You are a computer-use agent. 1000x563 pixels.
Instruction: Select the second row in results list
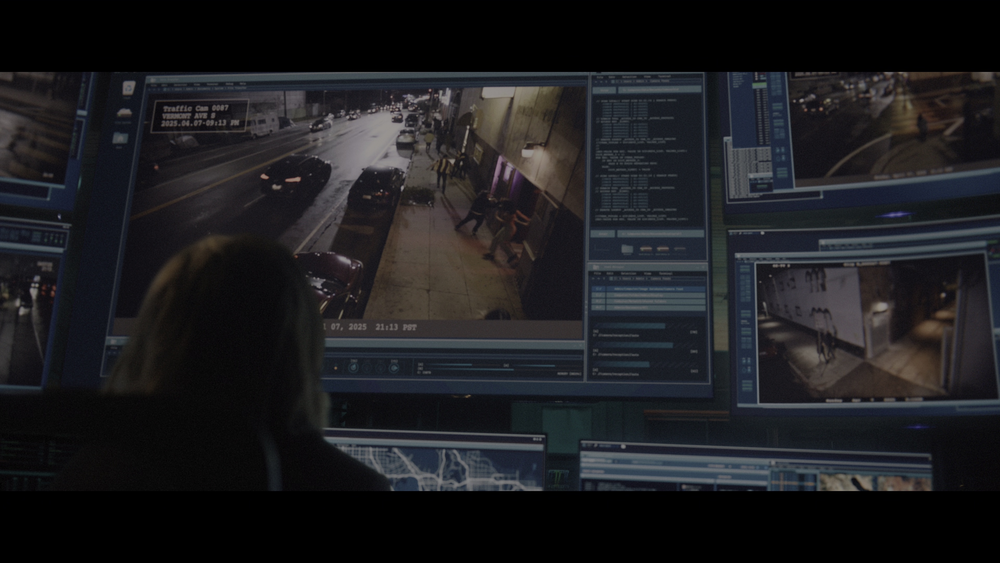click(648, 297)
